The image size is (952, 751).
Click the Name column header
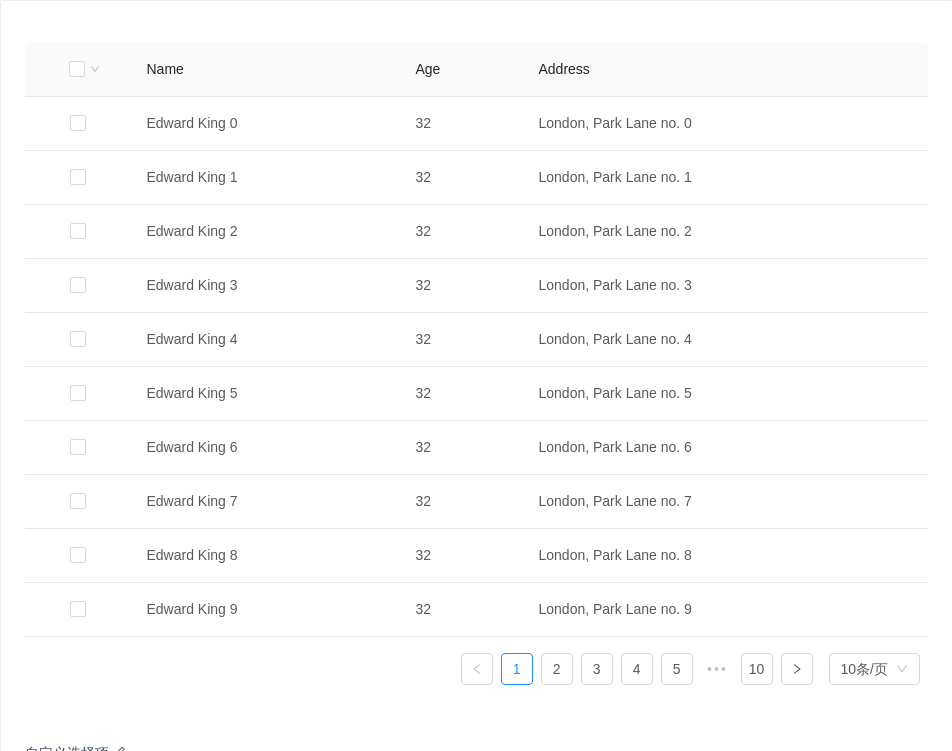(165, 69)
